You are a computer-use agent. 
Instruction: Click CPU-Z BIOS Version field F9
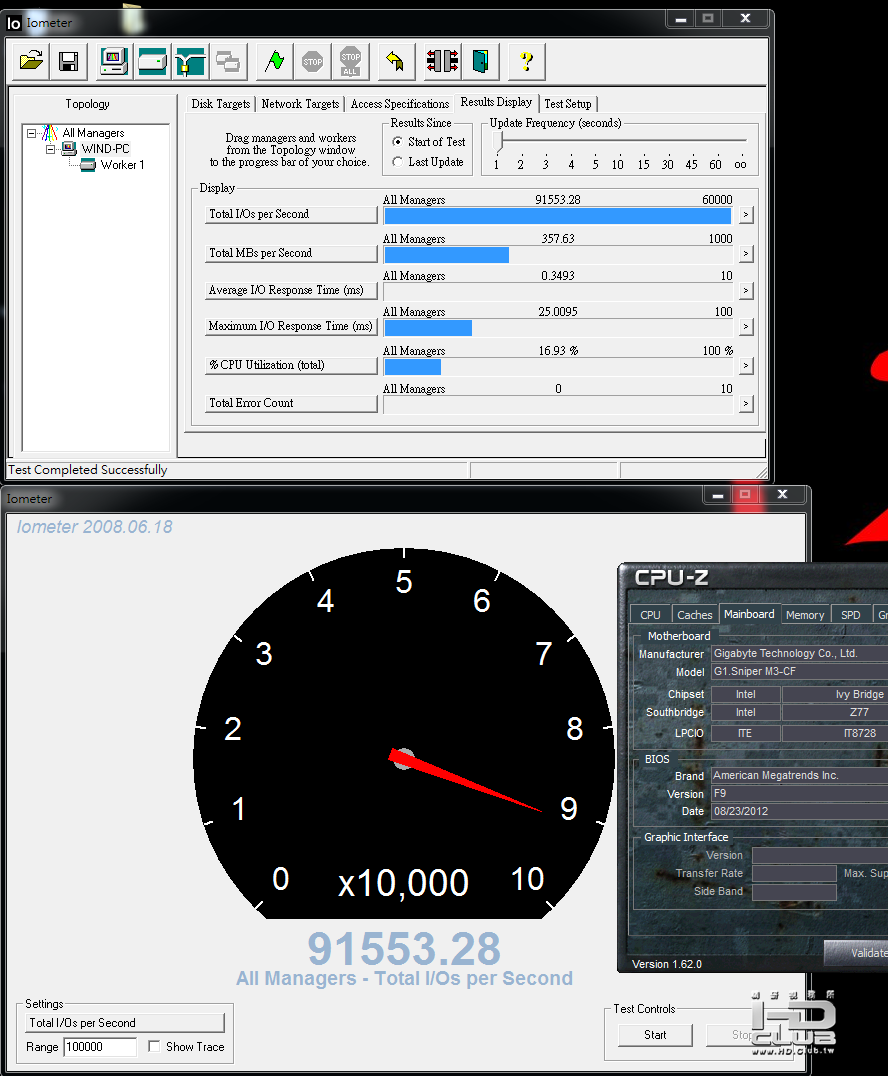799,793
